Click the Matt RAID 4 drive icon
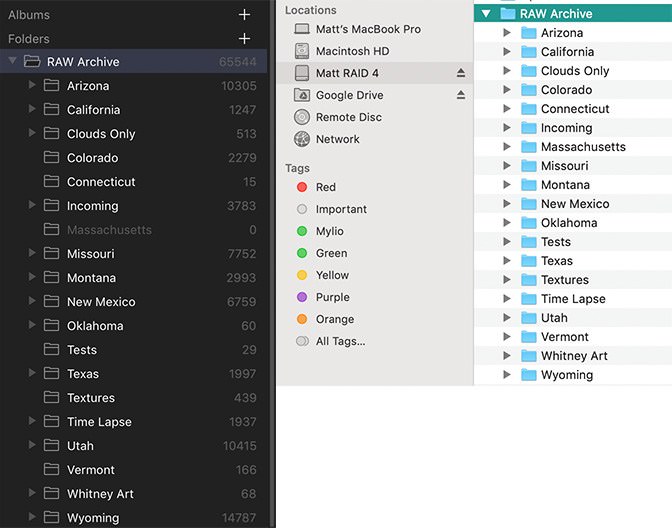This screenshot has width=672, height=528. point(302,73)
